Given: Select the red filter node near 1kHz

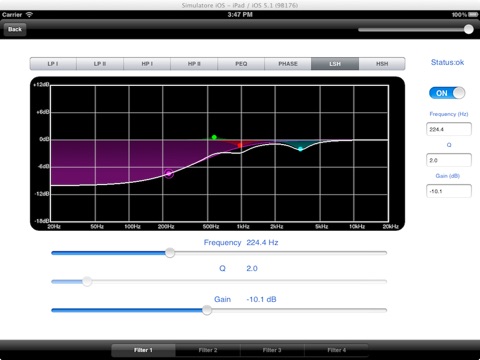Looking at the screenshot, I should coord(240,145).
